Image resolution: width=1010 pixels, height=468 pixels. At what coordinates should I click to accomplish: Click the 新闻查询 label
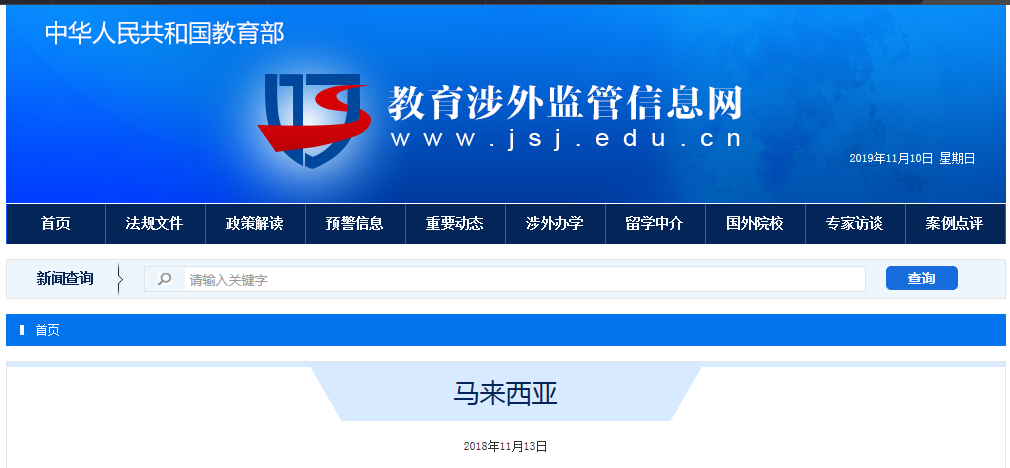pos(65,279)
